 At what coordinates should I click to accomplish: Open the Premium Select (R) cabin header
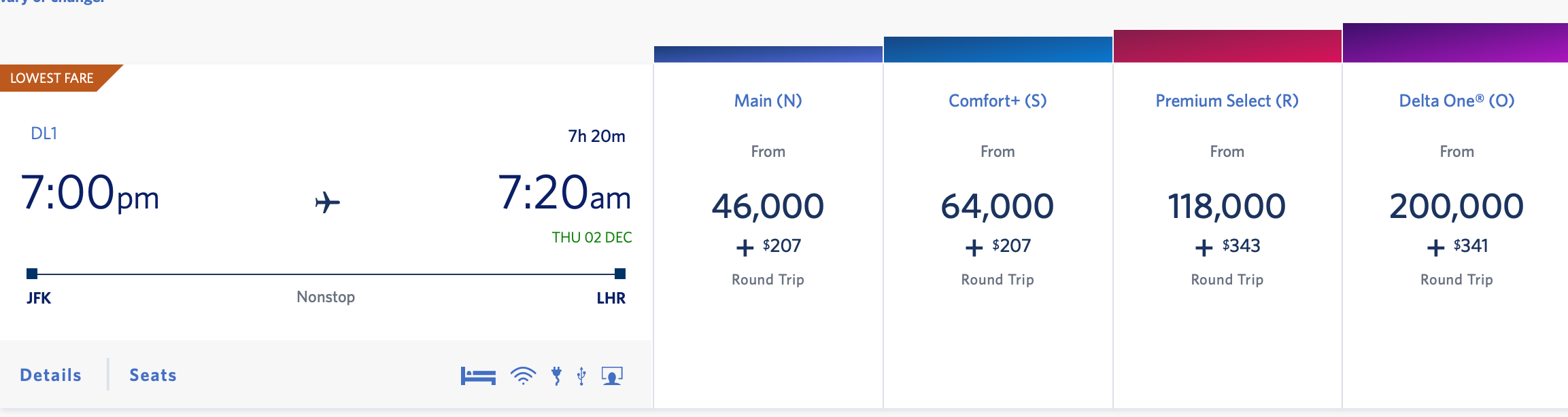1227,101
